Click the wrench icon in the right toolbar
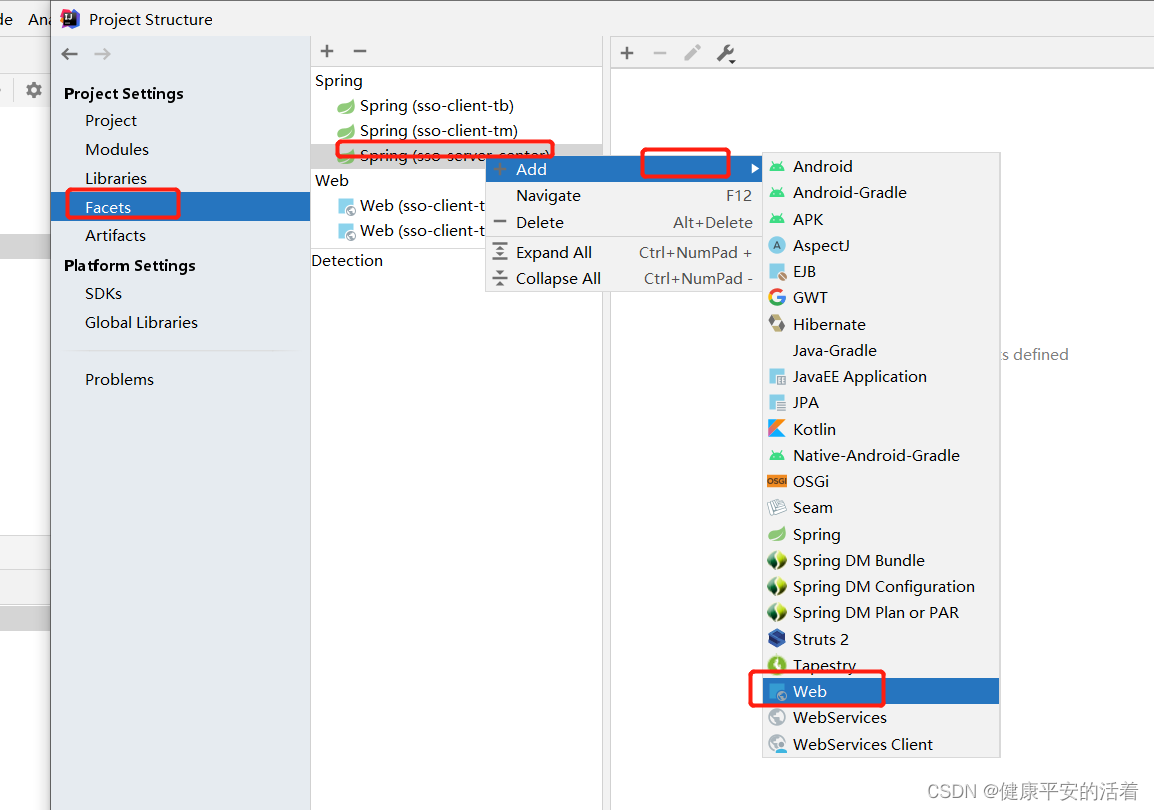Screen dimensions: 1154x810 725,53
